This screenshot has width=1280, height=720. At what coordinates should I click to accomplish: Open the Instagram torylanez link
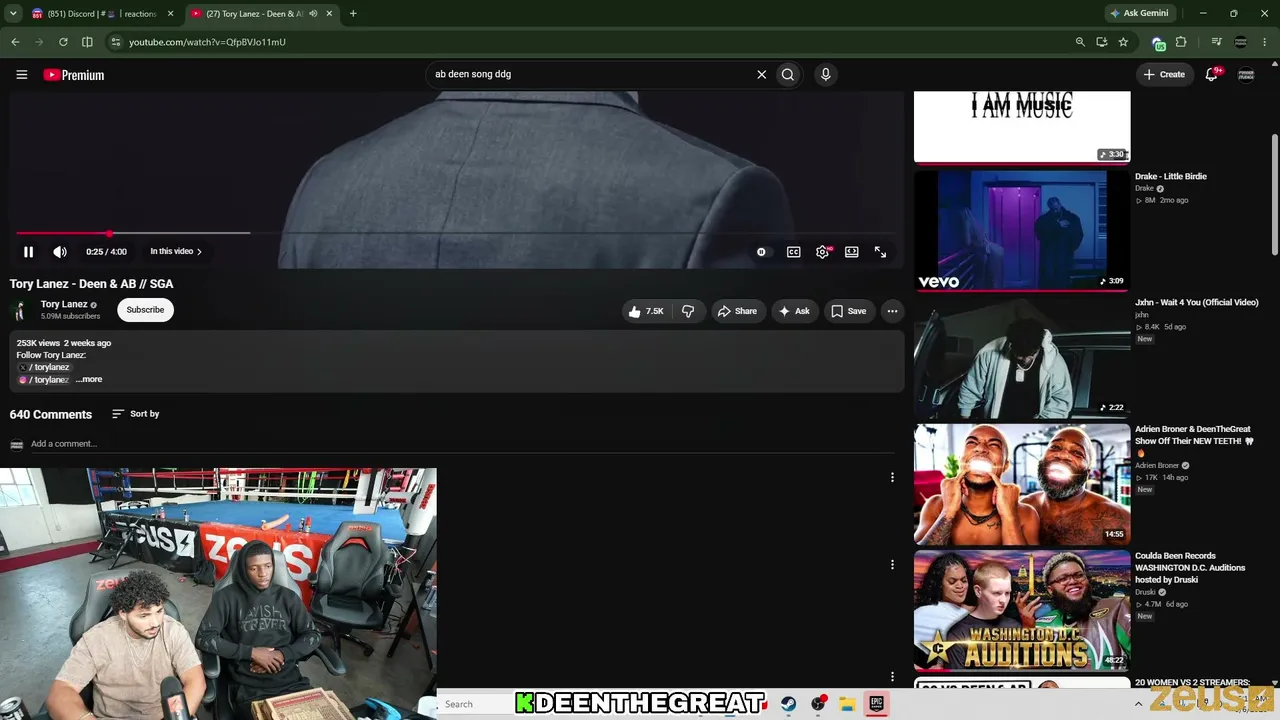tap(44, 380)
